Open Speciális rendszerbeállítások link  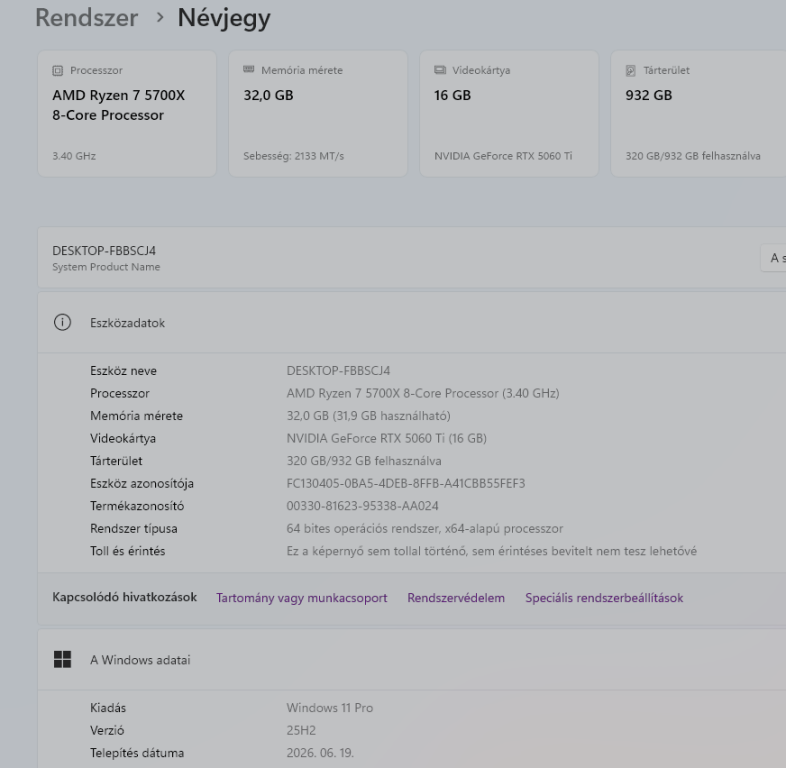(x=604, y=598)
